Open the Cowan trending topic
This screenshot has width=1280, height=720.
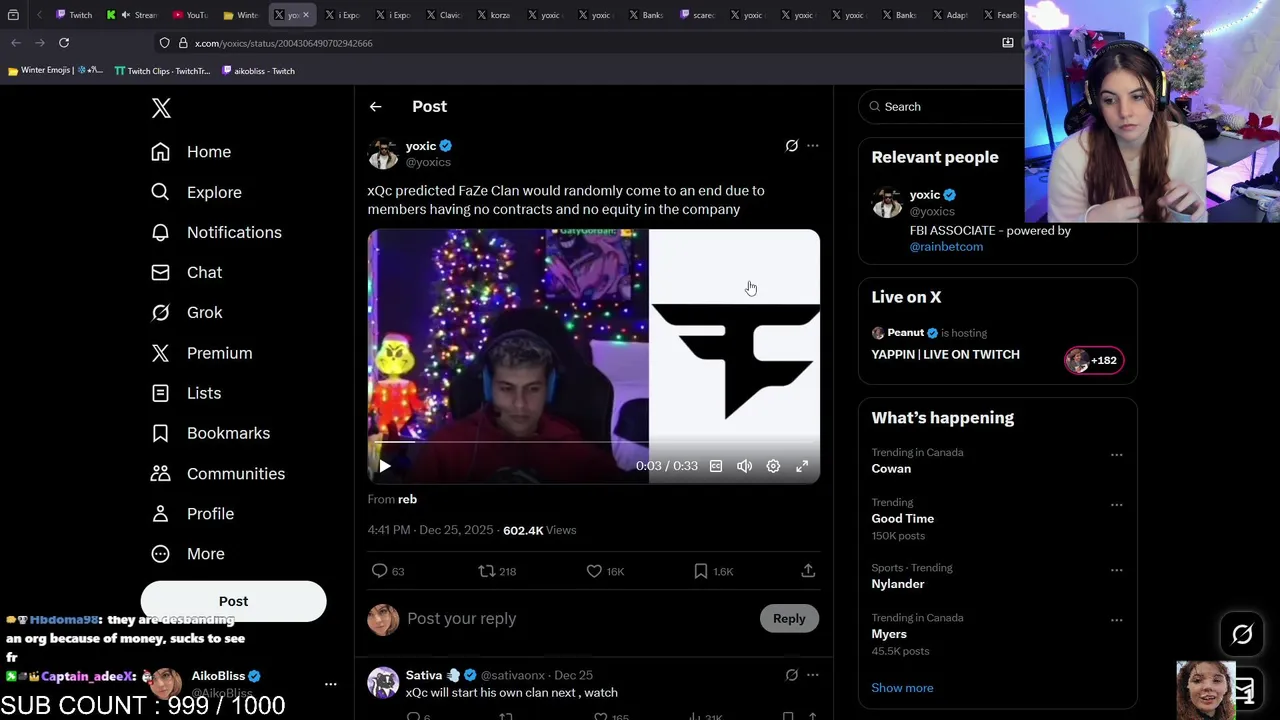pyautogui.click(x=891, y=468)
